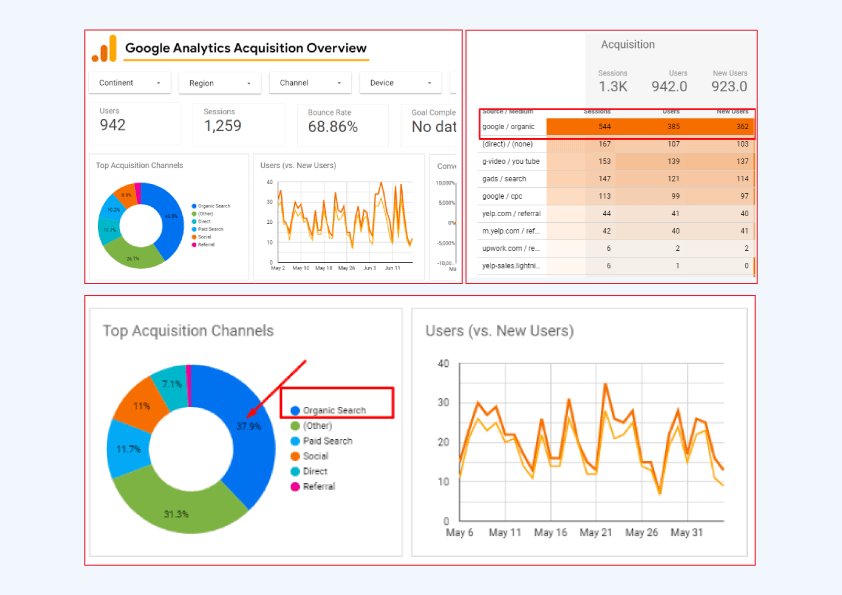Viewport: 842px width, 595px height.
Task: Click the orange Social legend dot in enlarged chart
Action: coord(295,456)
